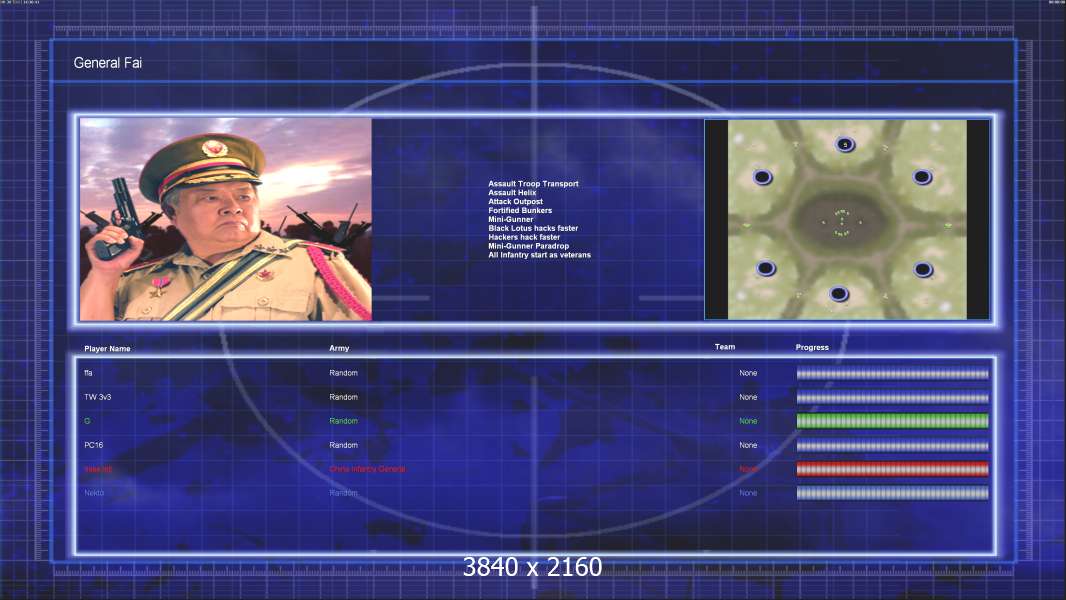Click Mini-Gunner Paradrop ability text
1066x600 pixels.
click(x=528, y=246)
